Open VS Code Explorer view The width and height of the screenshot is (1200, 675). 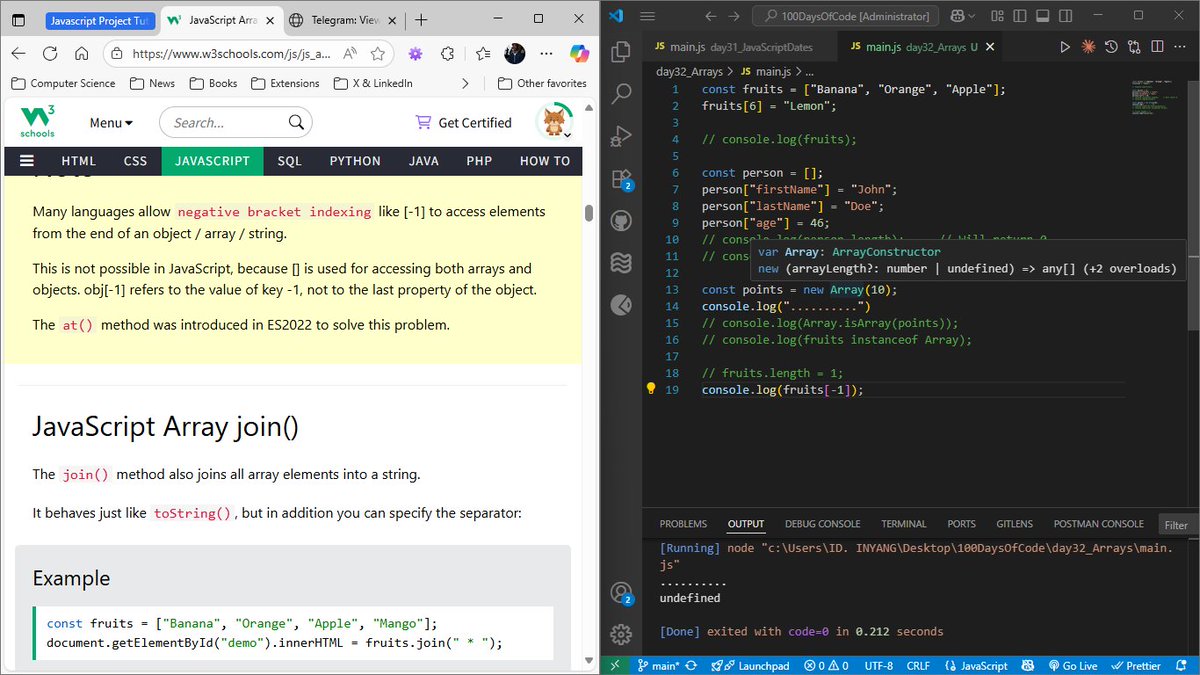click(x=621, y=52)
